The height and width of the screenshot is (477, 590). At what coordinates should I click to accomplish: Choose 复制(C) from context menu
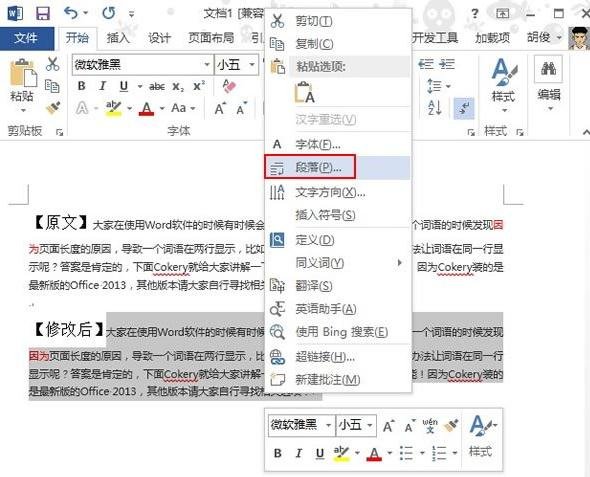pos(339,44)
